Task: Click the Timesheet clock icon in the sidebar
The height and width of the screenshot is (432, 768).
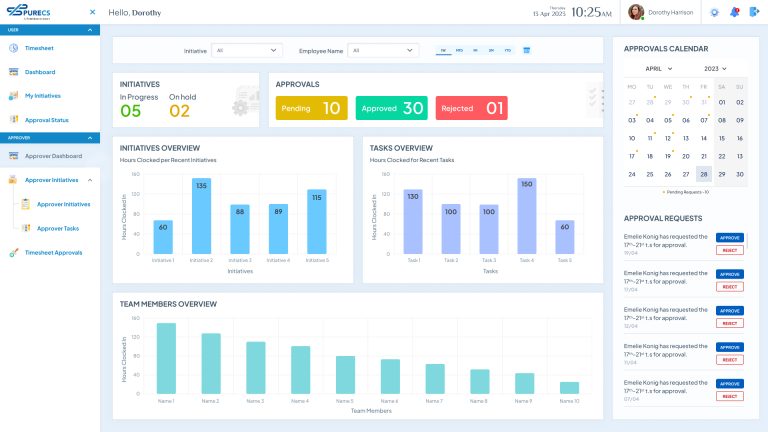Action: pyautogui.click(x=14, y=48)
